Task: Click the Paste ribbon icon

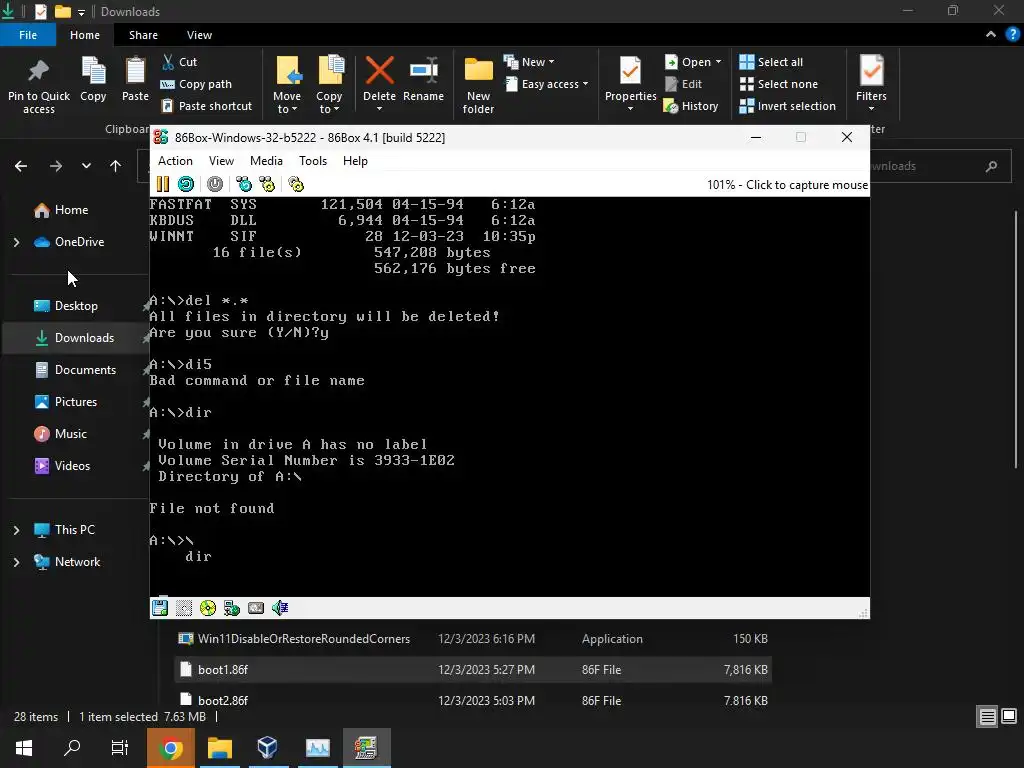Action: pos(135,80)
